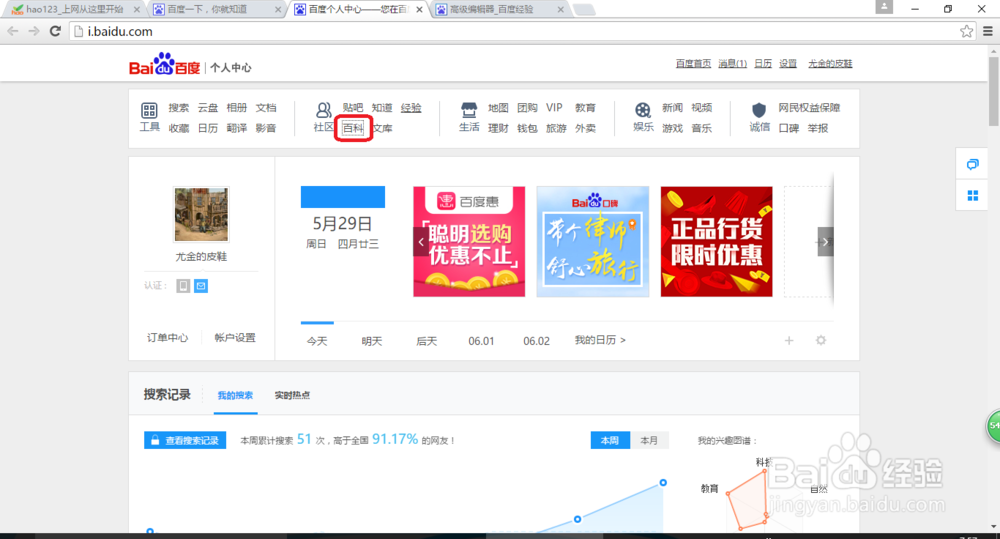Switch to the hao123 browser tab
This screenshot has width=1000, height=539.
click(75, 10)
